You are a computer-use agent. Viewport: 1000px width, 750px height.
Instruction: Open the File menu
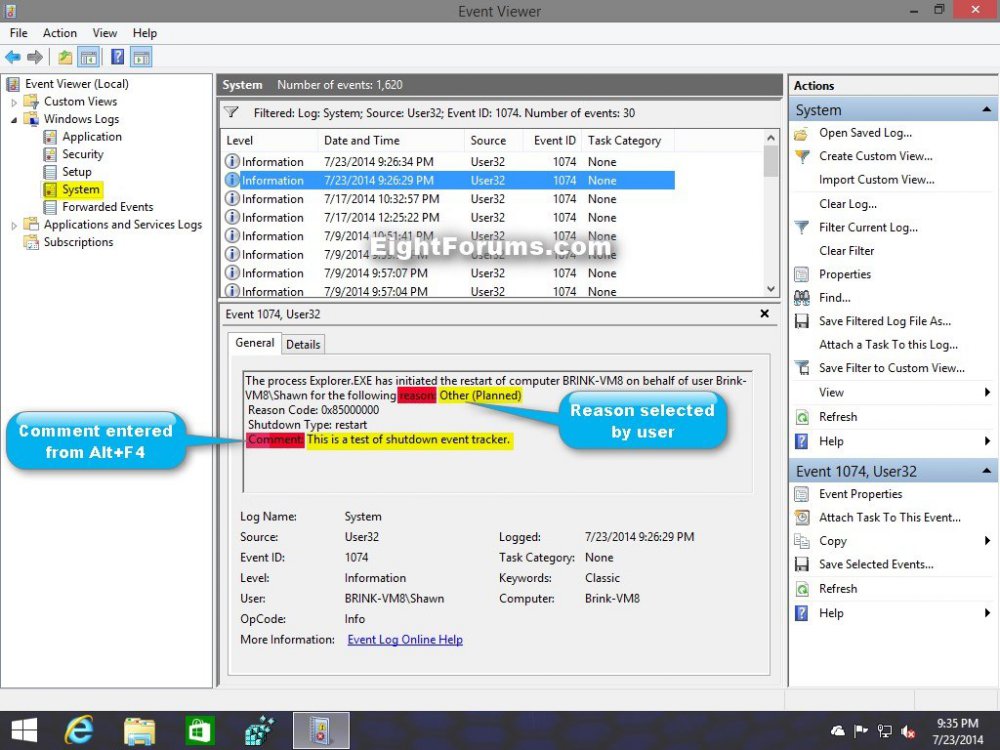(18, 33)
